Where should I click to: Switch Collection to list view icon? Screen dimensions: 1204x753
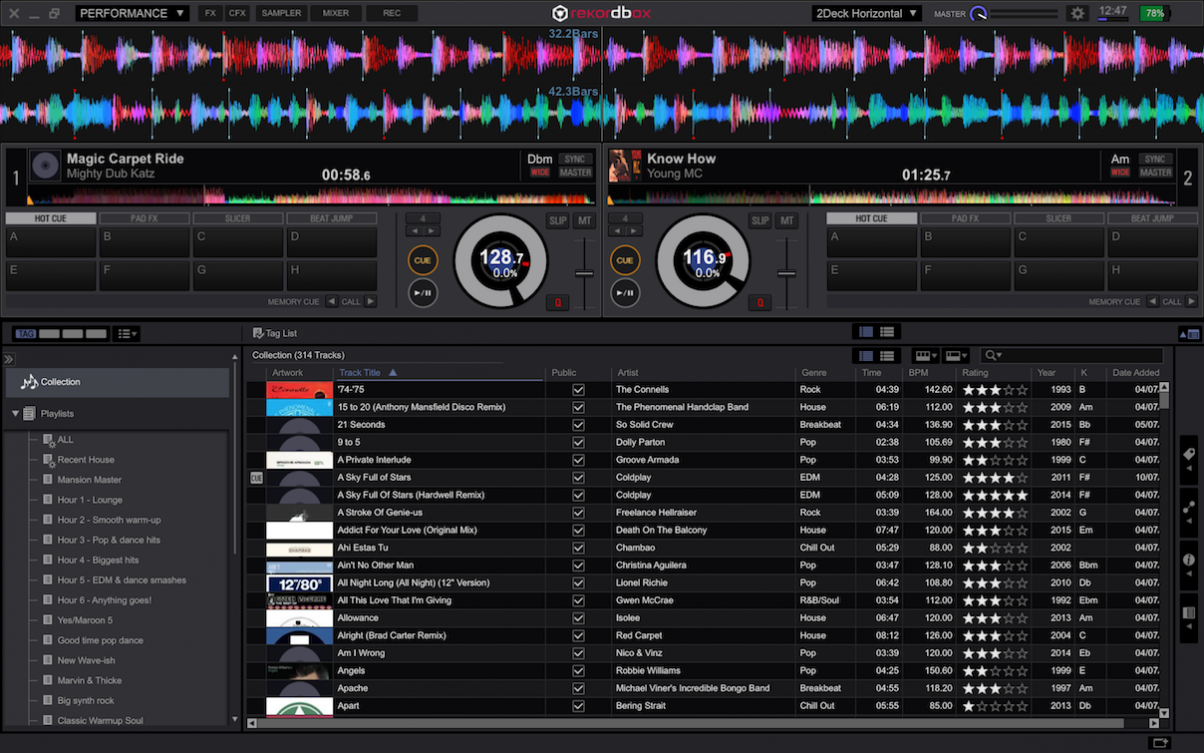(x=886, y=356)
